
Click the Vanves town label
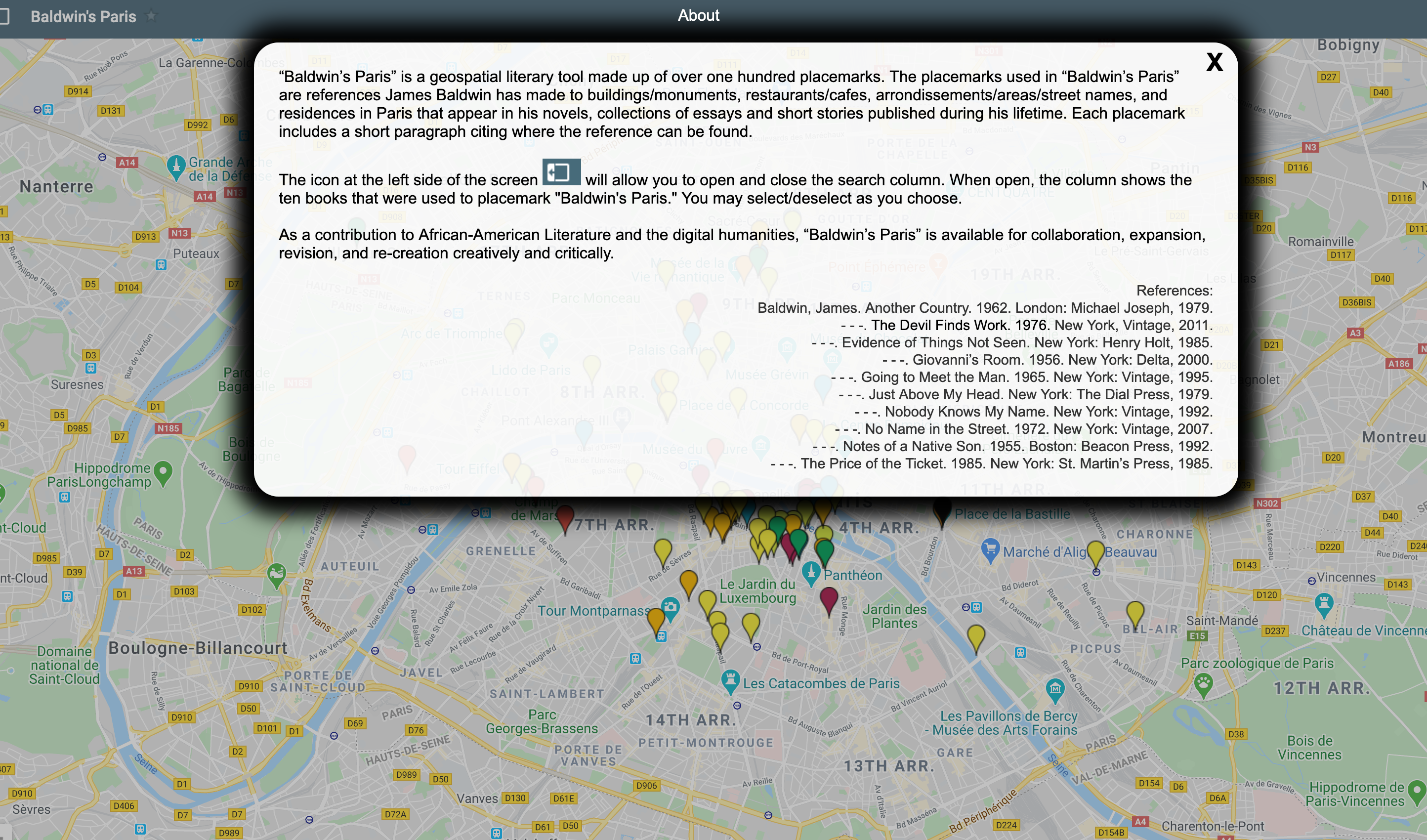pos(477,798)
